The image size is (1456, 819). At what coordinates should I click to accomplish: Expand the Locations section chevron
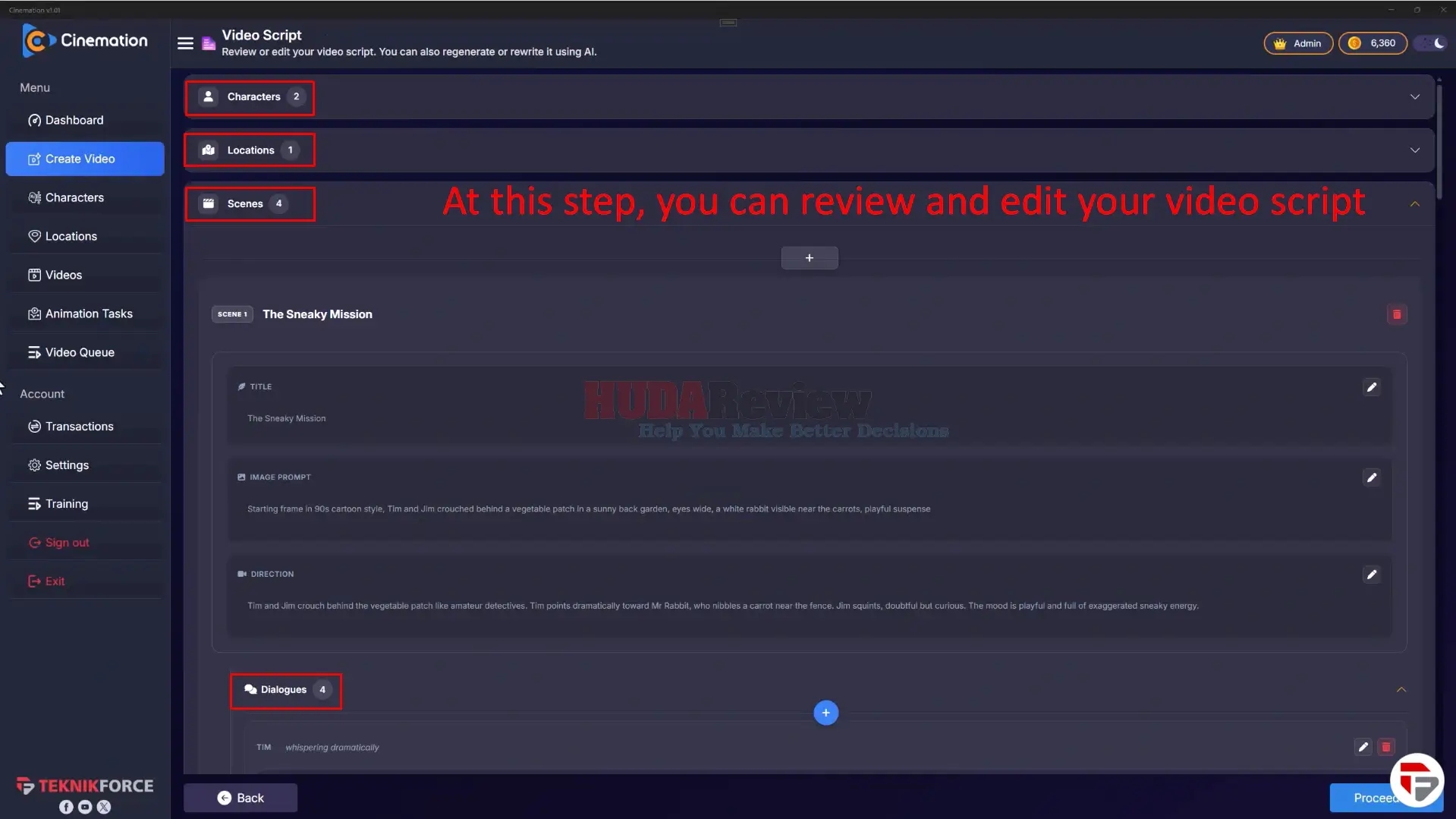[x=1414, y=150]
